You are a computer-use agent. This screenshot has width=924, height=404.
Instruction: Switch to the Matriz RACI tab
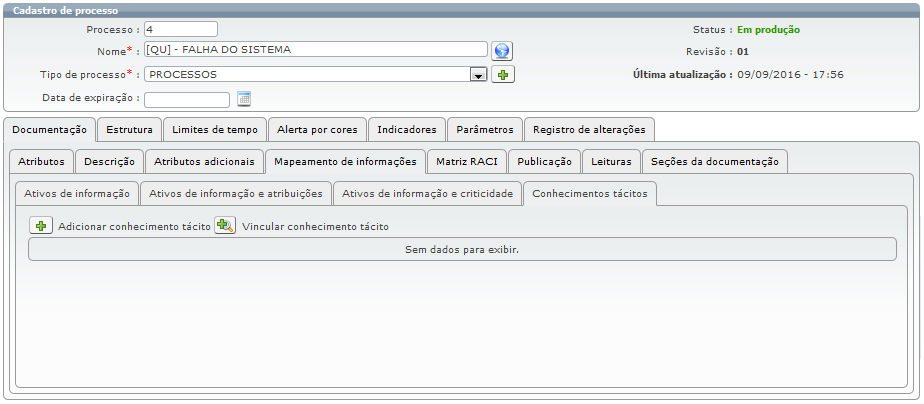(467, 162)
